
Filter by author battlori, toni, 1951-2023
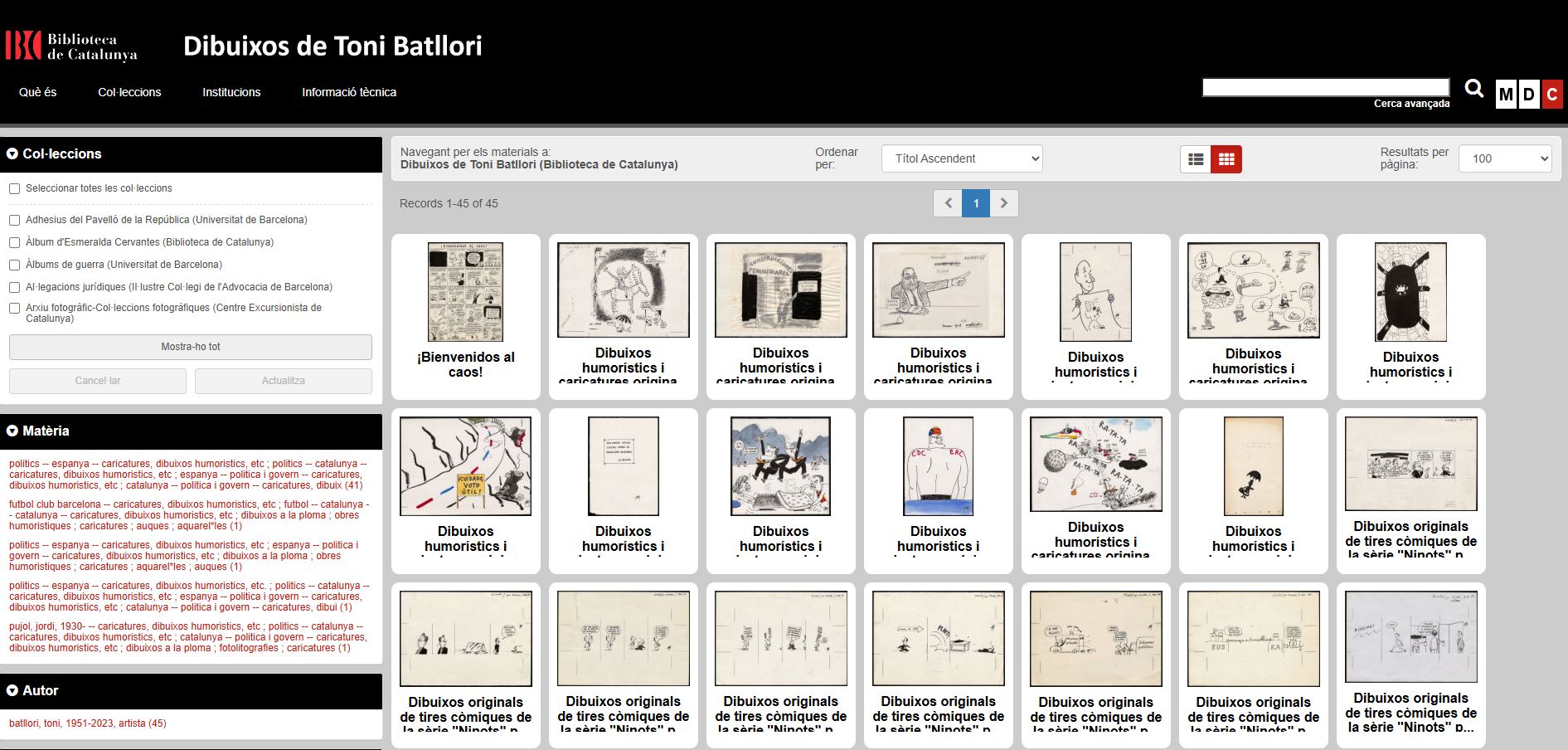[88, 723]
